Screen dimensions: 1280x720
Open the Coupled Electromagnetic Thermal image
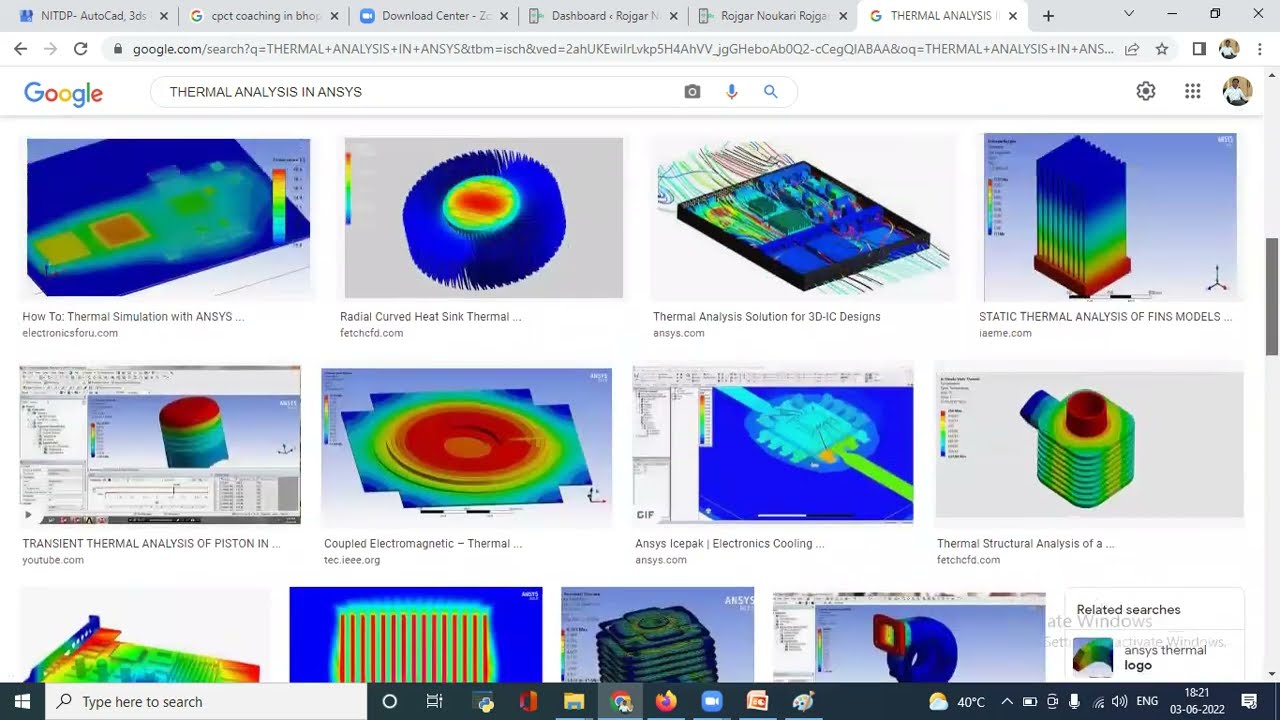click(466, 445)
